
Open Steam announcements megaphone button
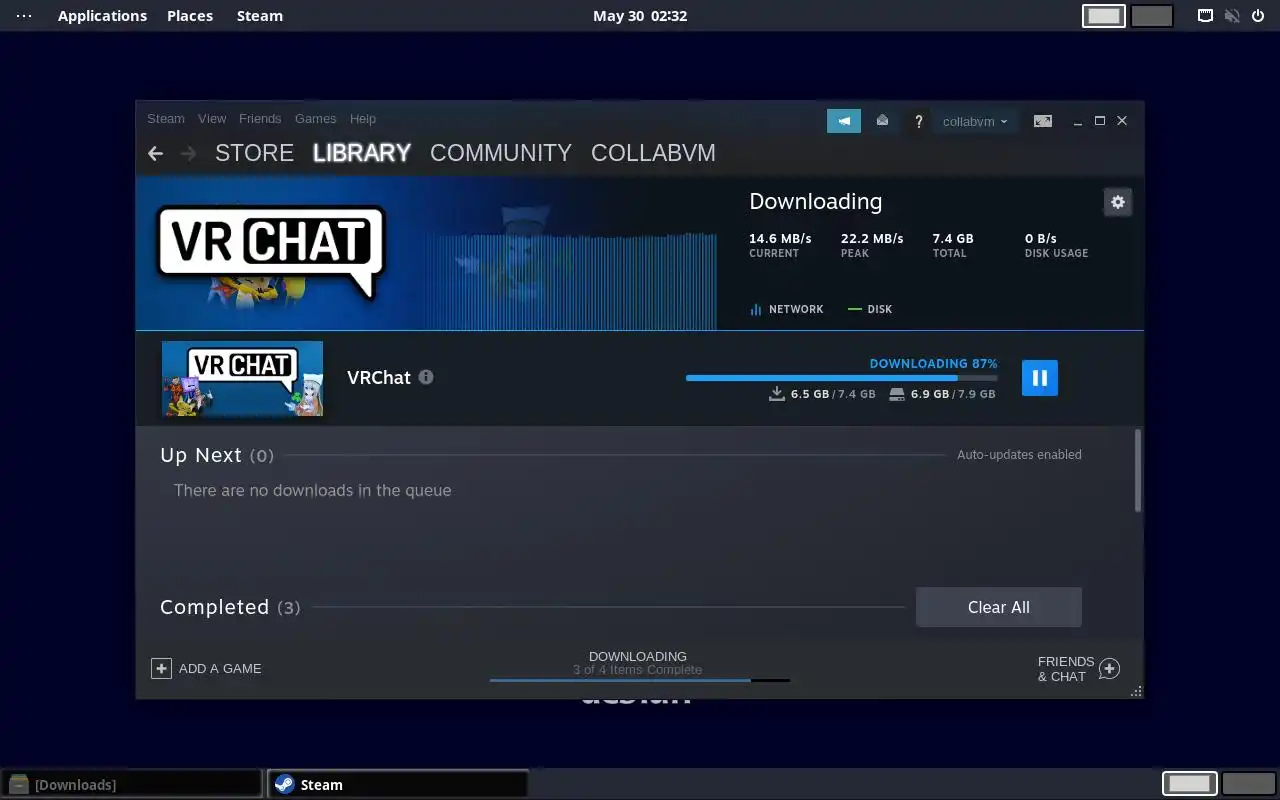point(844,121)
